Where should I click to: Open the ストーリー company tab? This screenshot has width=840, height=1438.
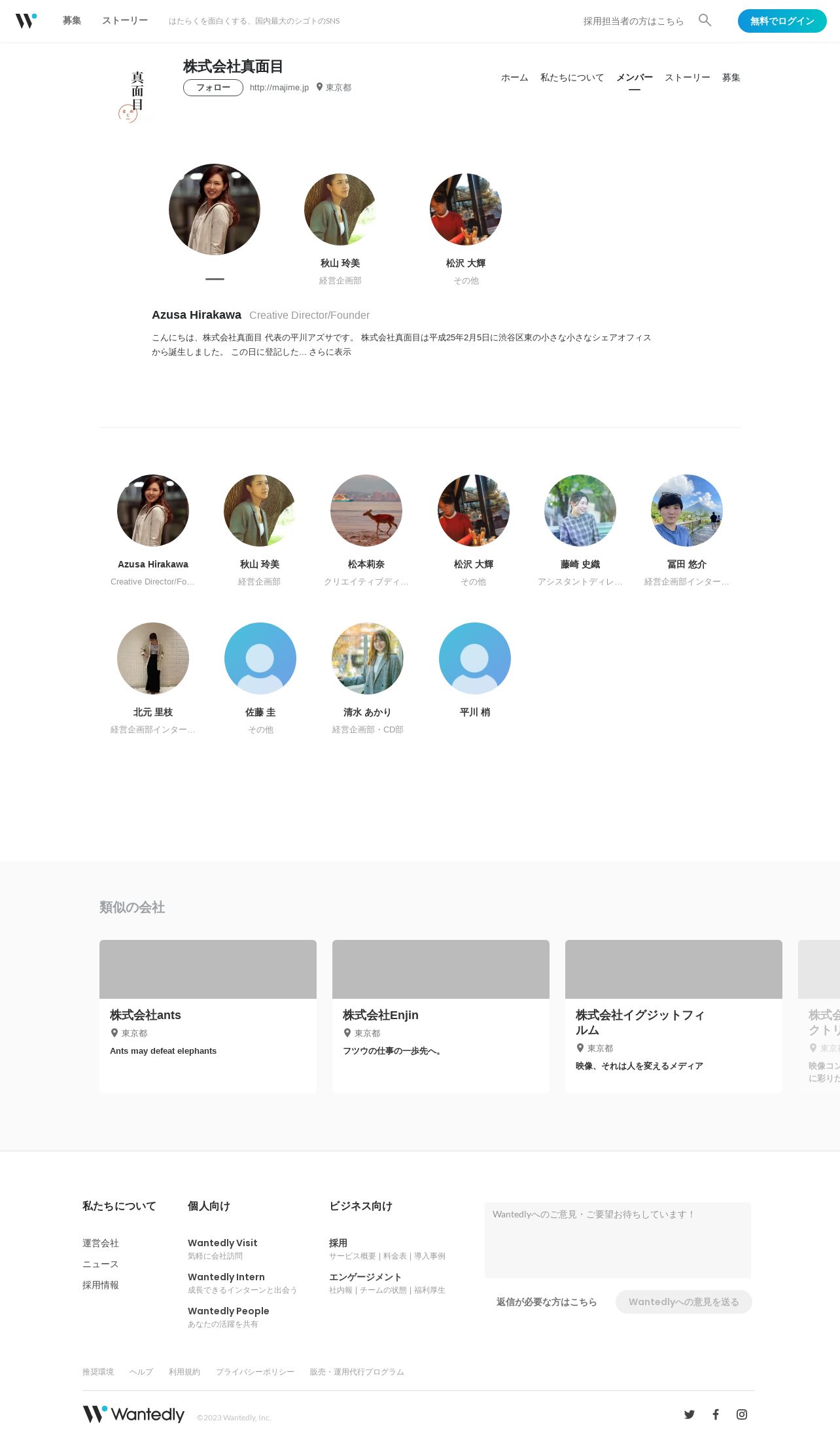pyautogui.click(x=688, y=77)
